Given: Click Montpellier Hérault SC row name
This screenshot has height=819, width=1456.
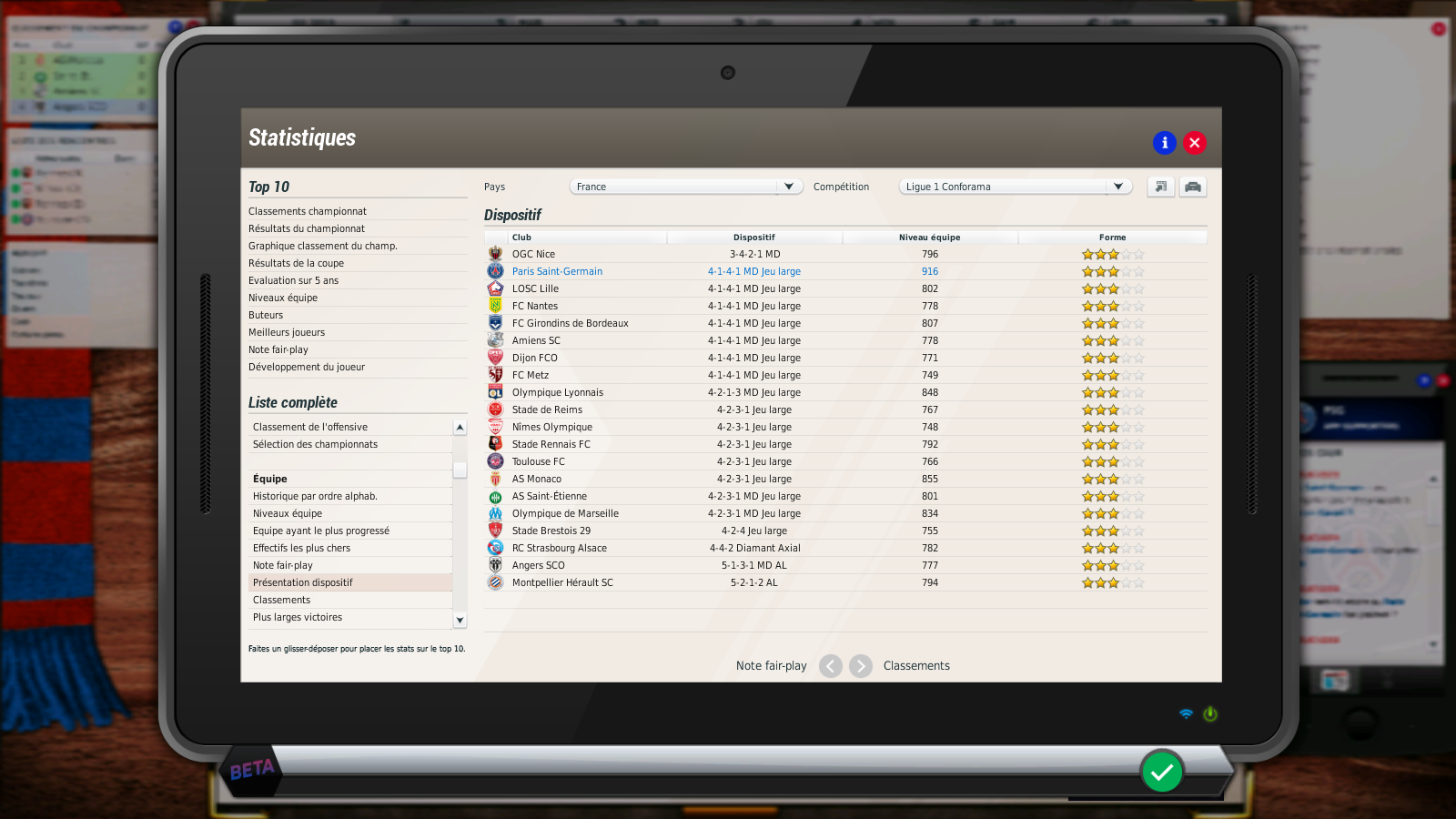Looking at the screenshot, I should (x=562, y=582).
